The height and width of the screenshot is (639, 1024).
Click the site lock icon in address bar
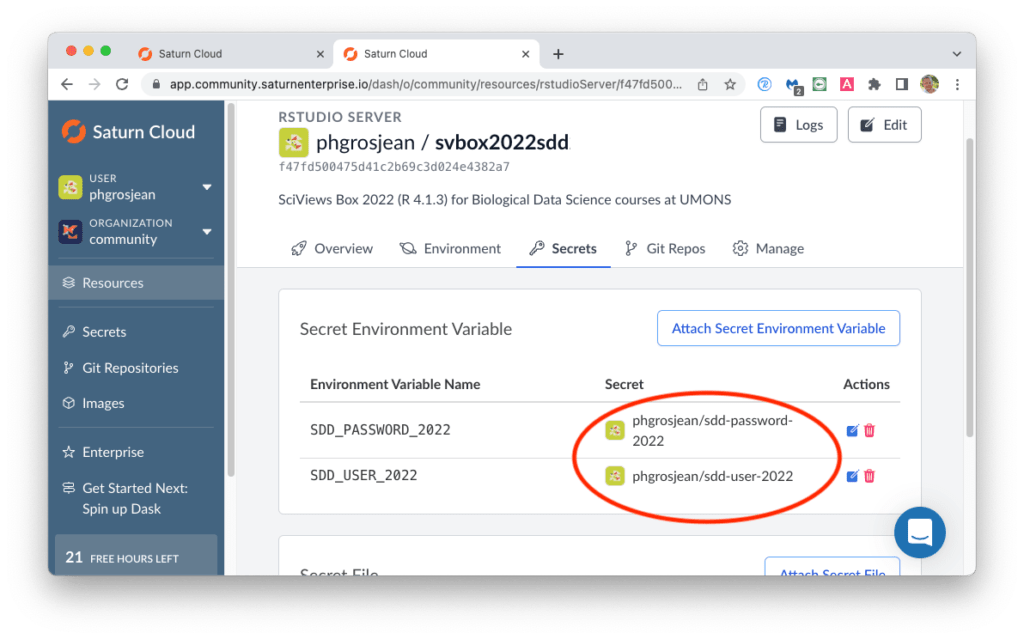tap(155, 84)
